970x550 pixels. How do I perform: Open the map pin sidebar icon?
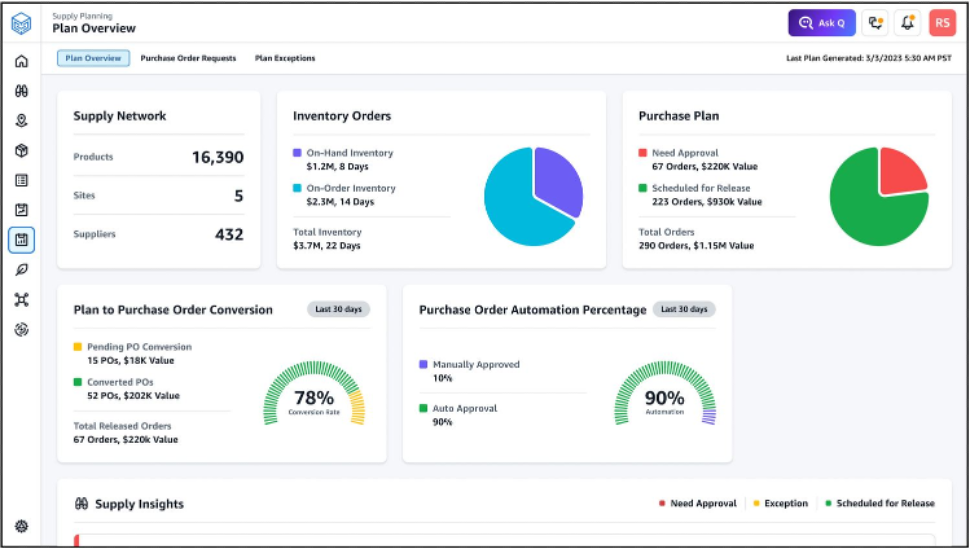point(22,121)
